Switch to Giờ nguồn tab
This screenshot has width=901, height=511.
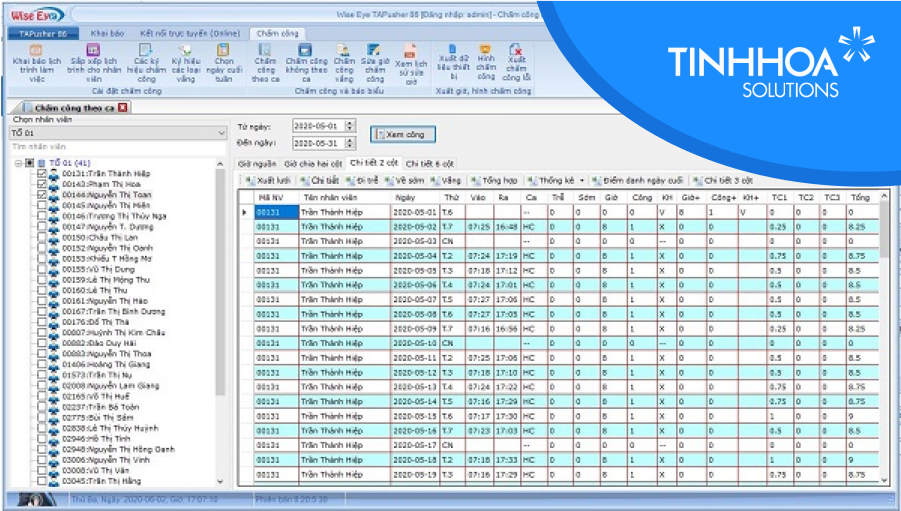257,164
